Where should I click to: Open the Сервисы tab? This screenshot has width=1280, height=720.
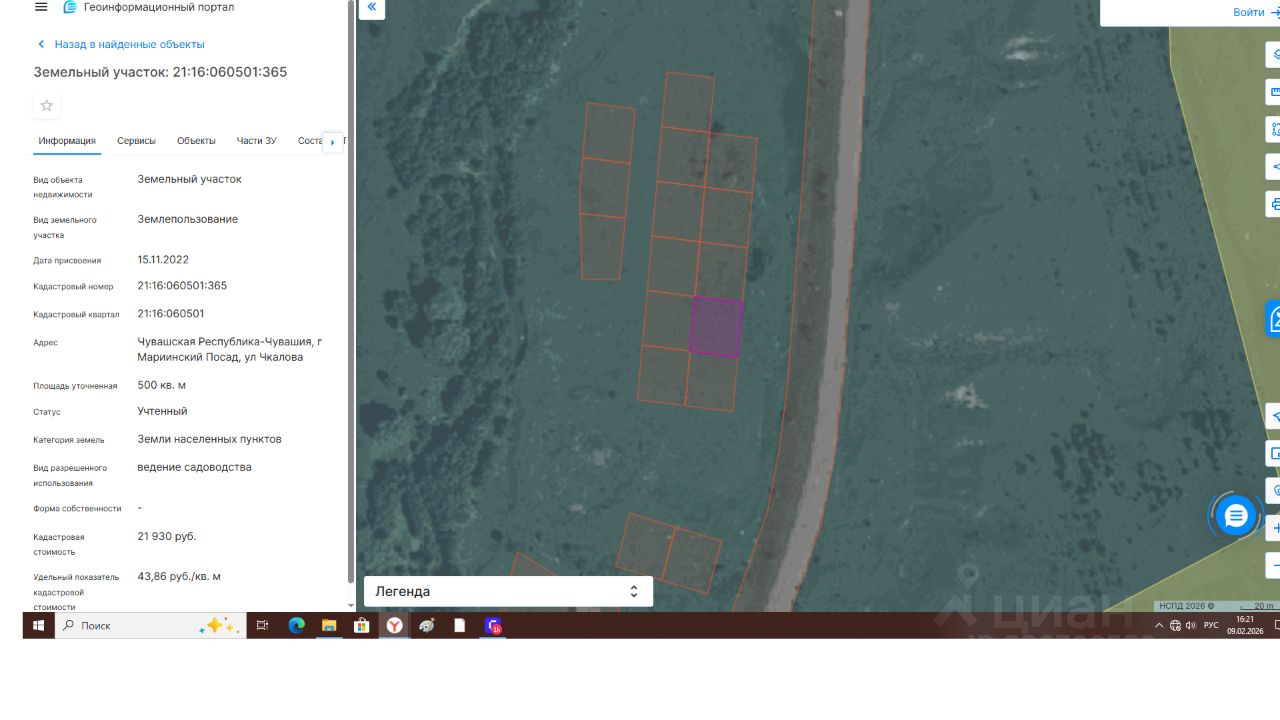tap(136, 141)
